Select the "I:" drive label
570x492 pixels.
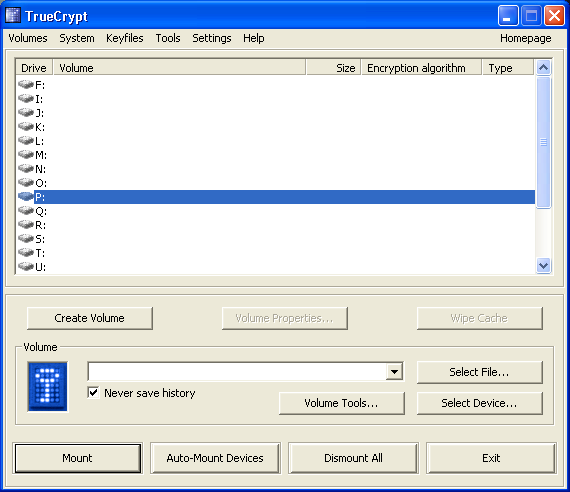coord(39,99)
